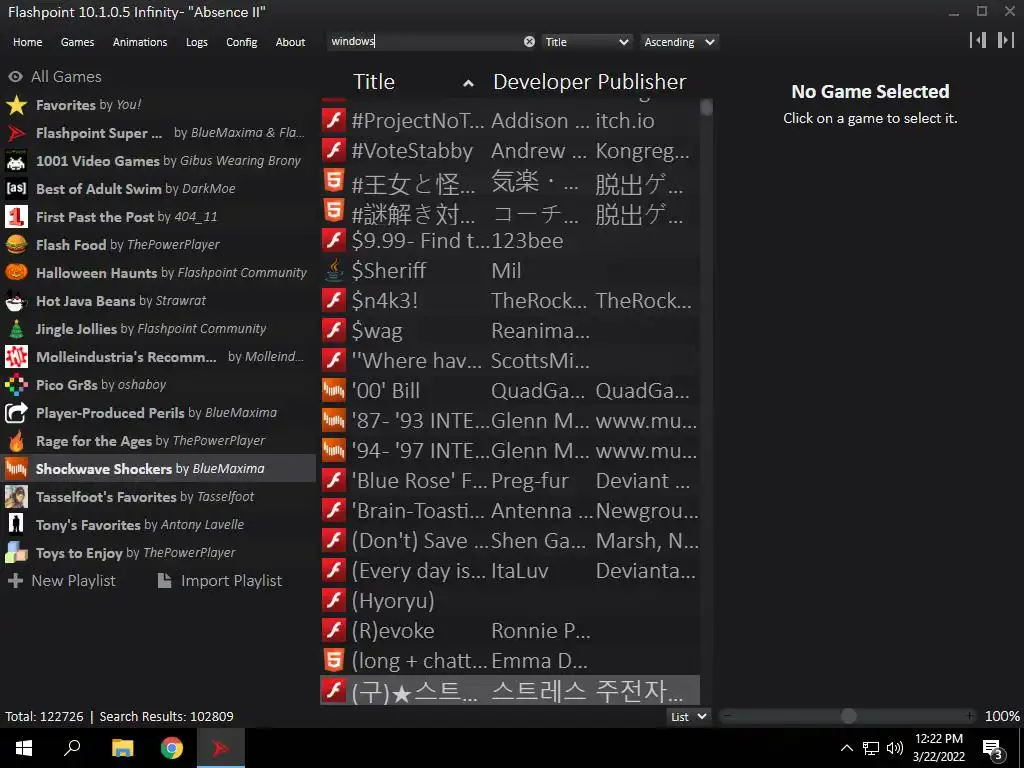Click New Playlist

(62, 581)
